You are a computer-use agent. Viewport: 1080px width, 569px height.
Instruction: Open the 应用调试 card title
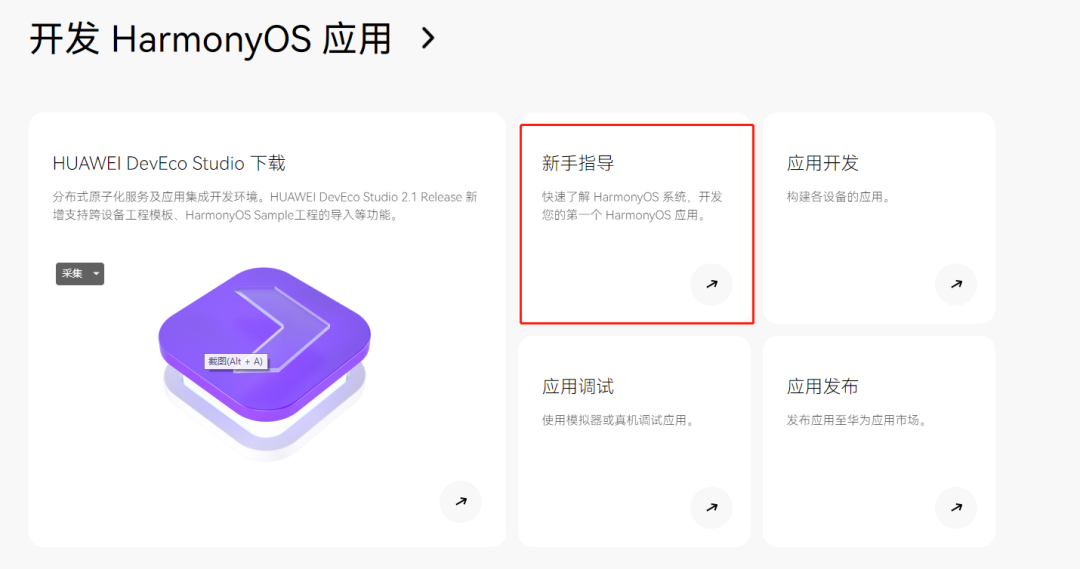point(578,386)
